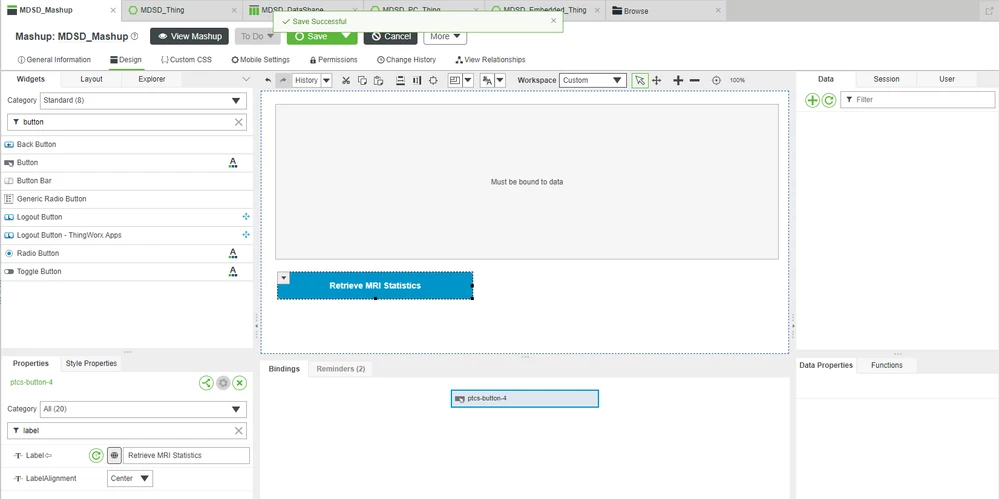Click the Label value input field
Screen dimensions: 999x499
point(186,456)
